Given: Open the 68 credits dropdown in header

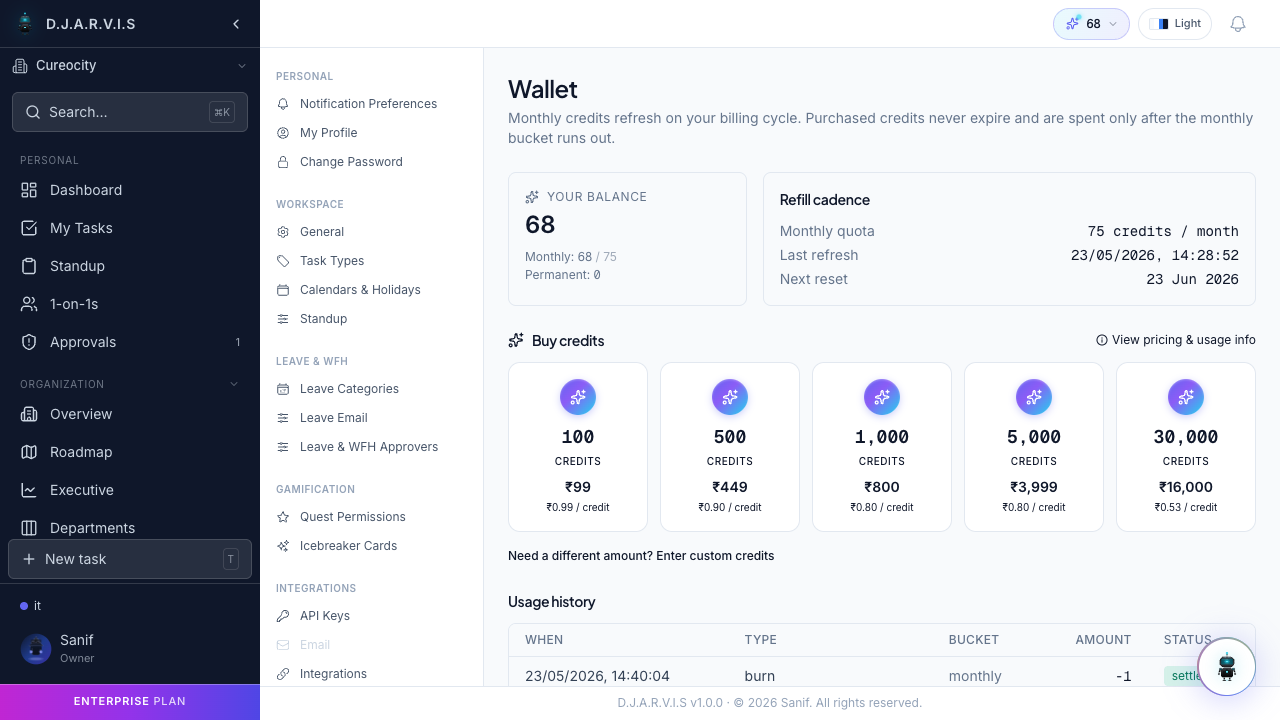Looking at the screenshot, I should pos(1091,24).
